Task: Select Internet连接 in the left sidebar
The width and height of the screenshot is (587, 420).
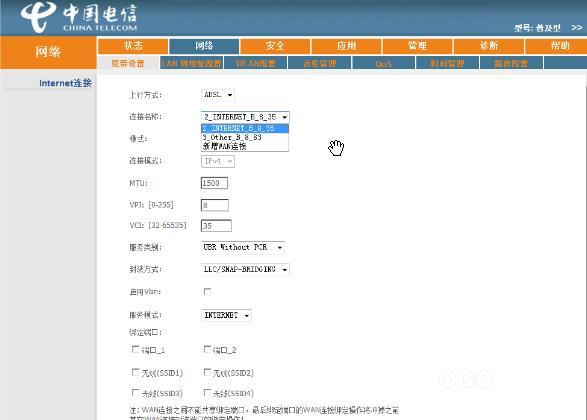Action: [66, 83]
